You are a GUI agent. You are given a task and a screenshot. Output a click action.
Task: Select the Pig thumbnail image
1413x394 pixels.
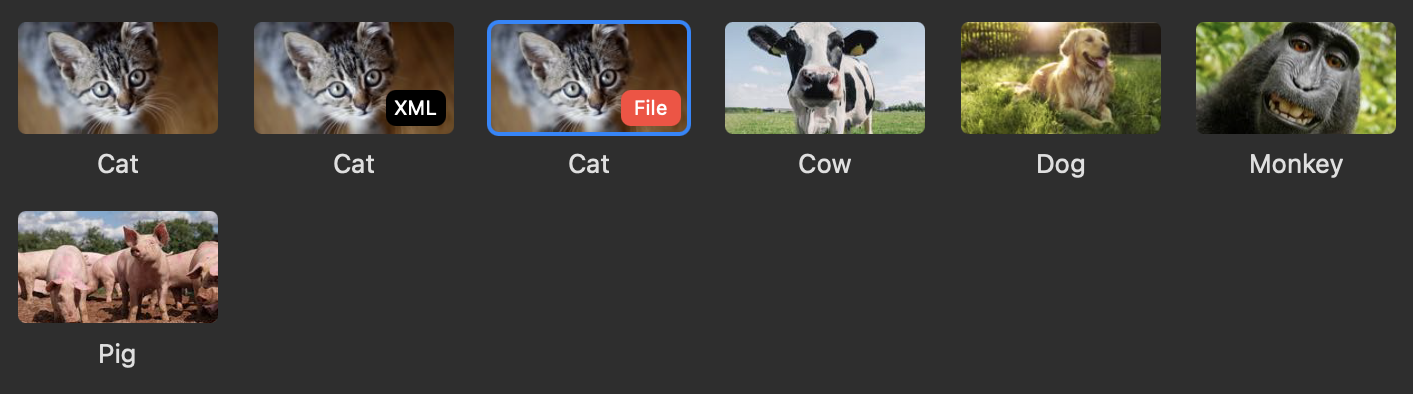(x=118, y=267)
